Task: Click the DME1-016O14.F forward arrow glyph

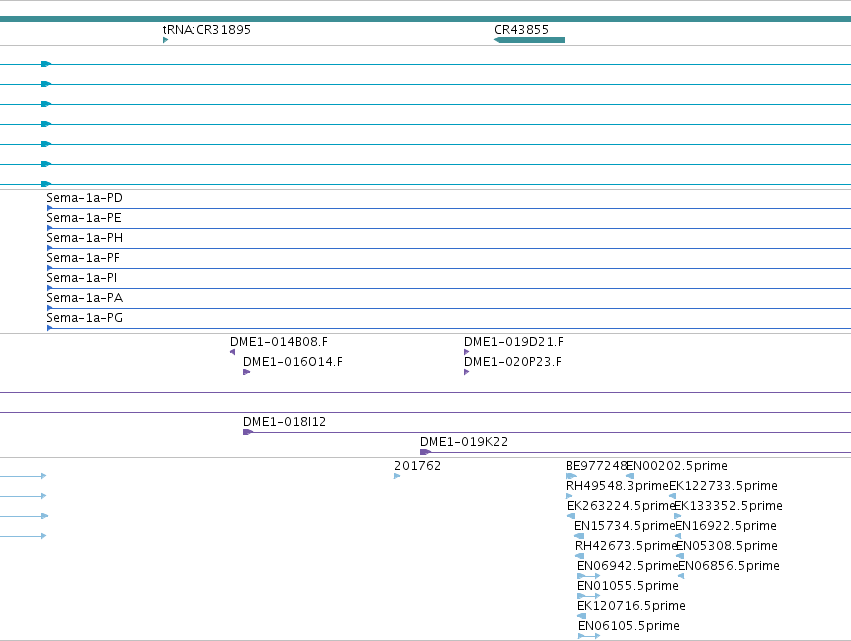Action: point(246,372)
